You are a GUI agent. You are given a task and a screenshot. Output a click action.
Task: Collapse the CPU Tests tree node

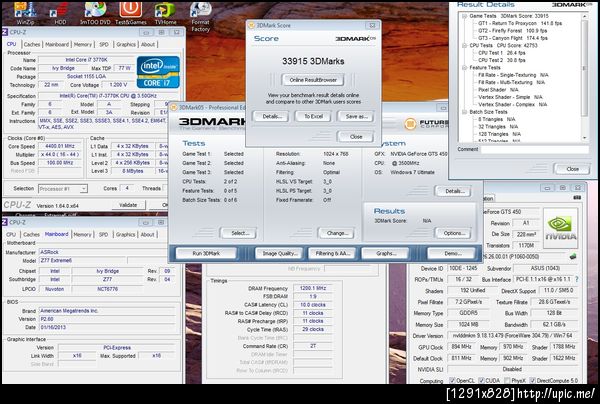click(464, 46)
